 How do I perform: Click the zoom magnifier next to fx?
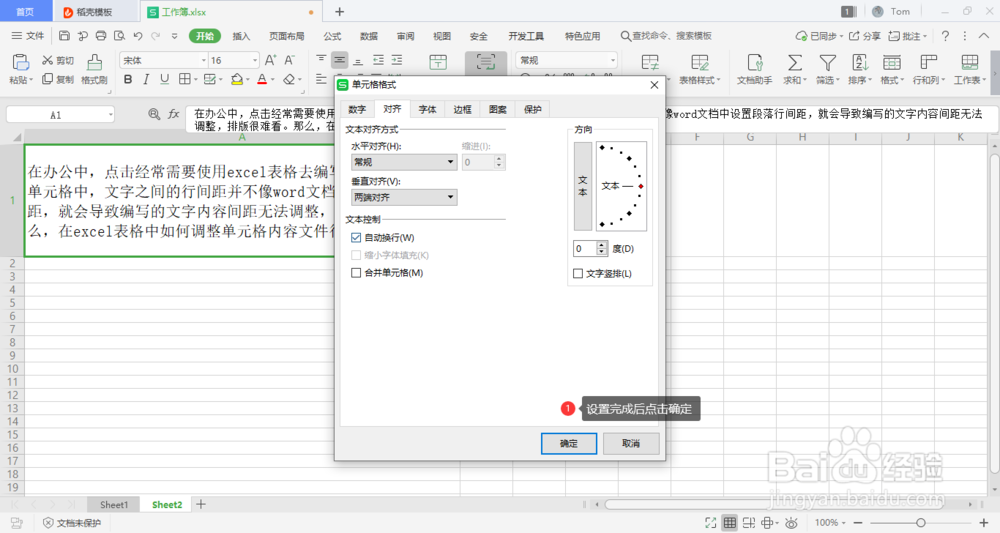click(154, 114)
